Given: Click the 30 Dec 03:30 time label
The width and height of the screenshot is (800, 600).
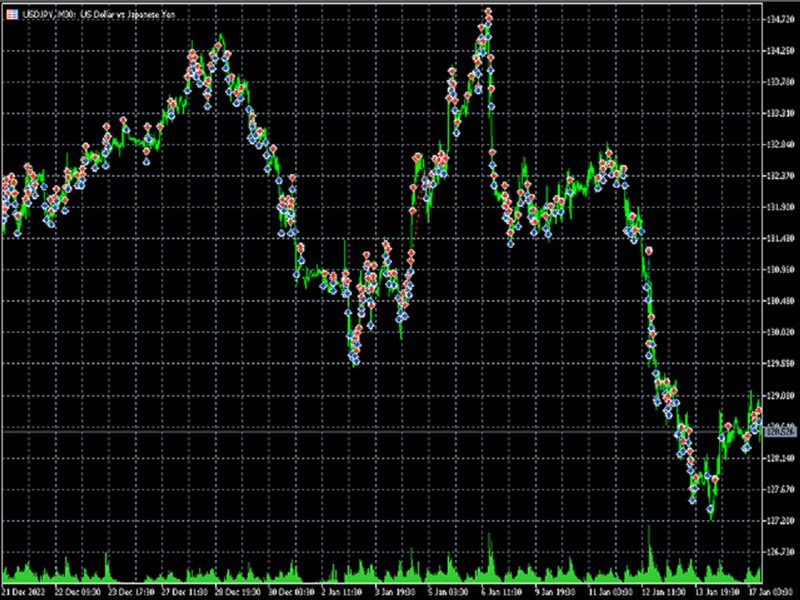Looking at the screenshot, I should tap(291, 592).
